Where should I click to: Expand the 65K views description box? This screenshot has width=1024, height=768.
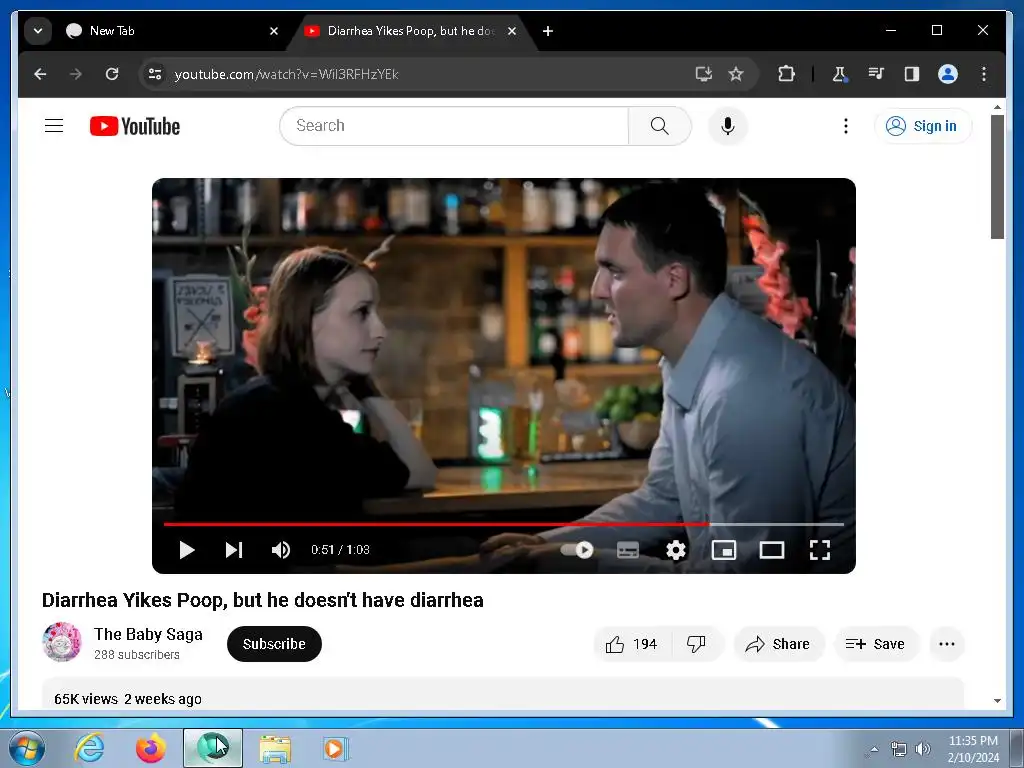[x=503, y=694]
